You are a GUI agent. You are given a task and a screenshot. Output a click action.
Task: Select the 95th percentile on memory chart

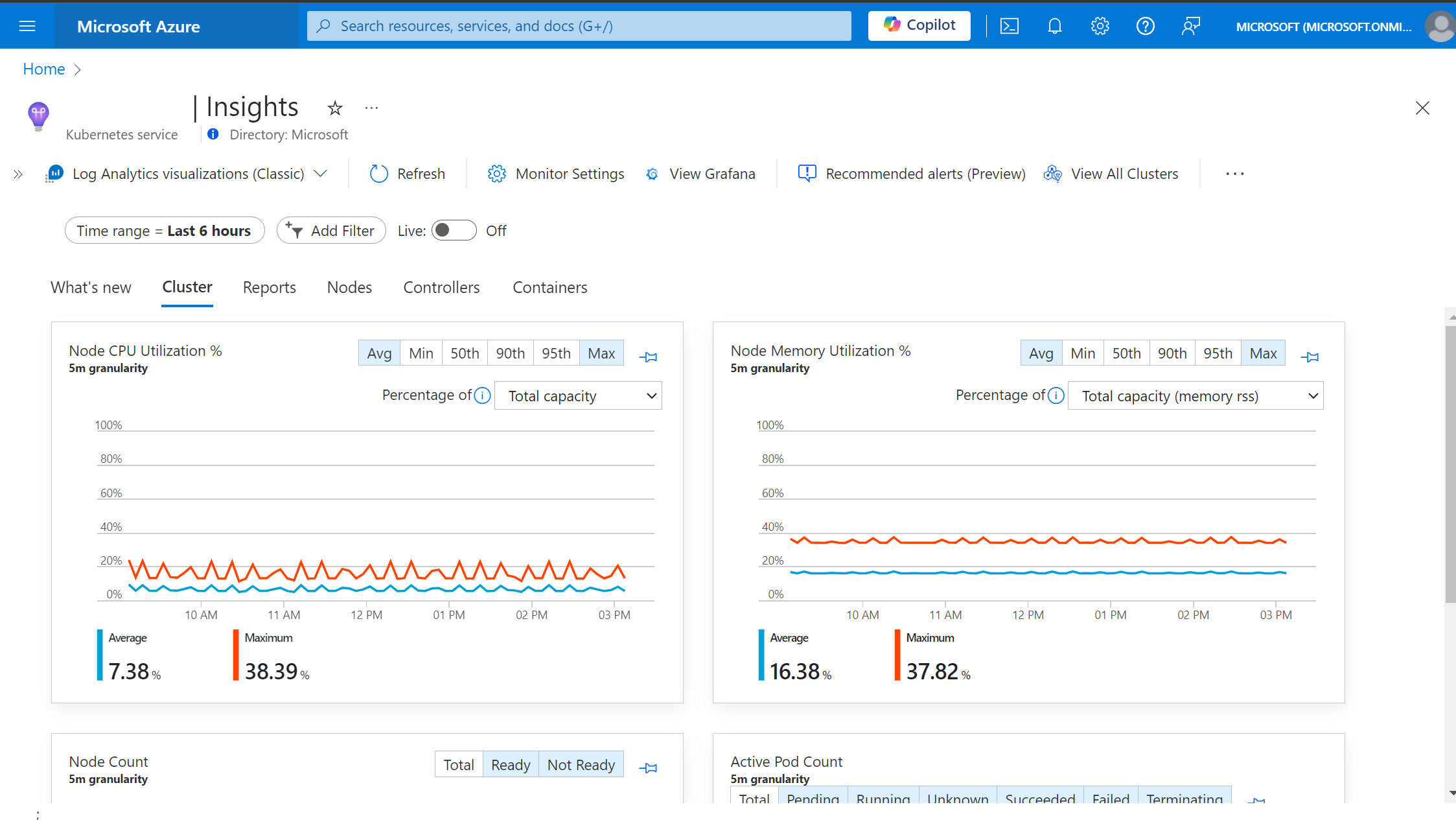tap(1216, 353)
